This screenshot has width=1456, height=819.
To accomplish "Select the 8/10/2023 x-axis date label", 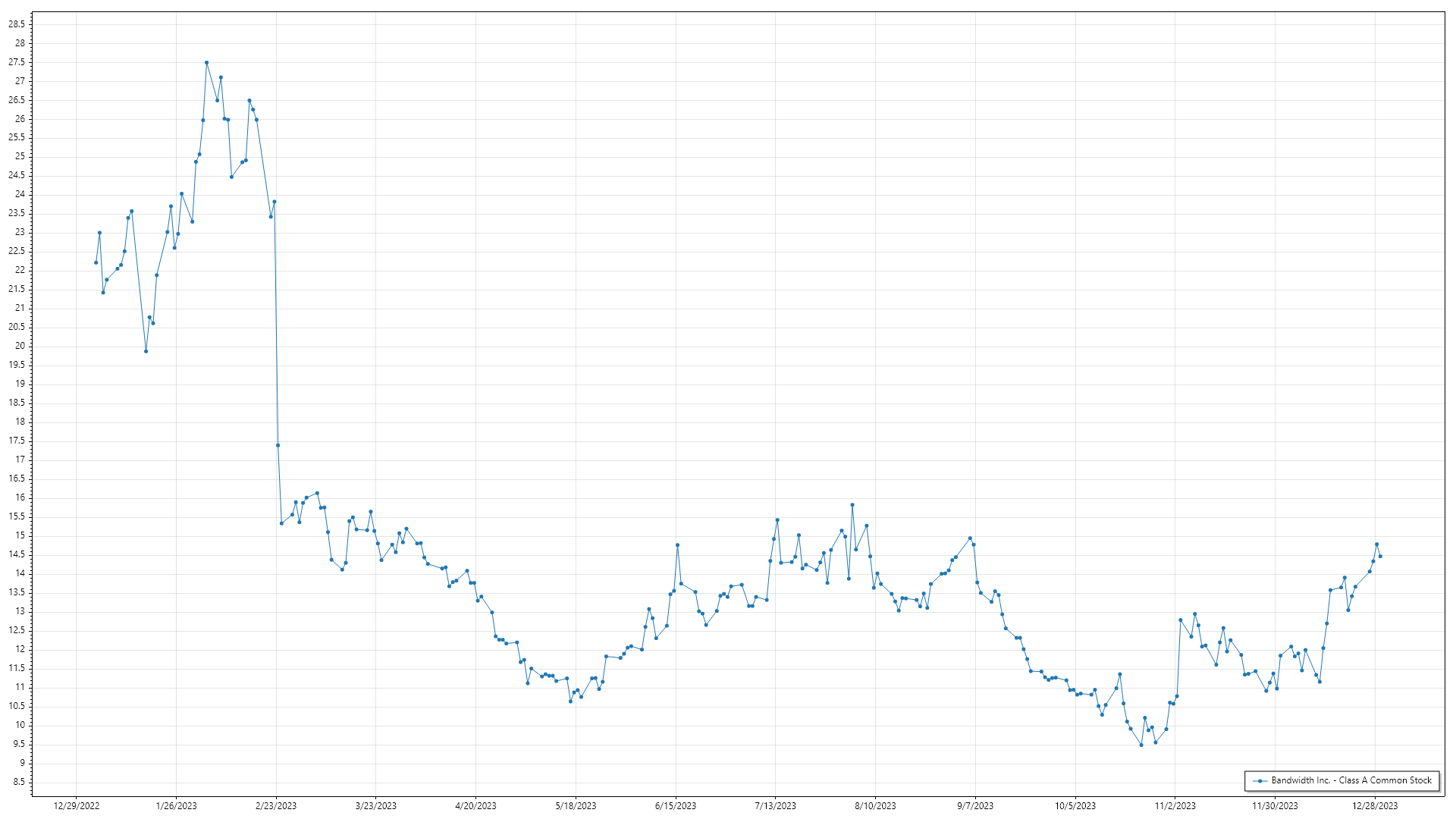I will tap(875, 806).
